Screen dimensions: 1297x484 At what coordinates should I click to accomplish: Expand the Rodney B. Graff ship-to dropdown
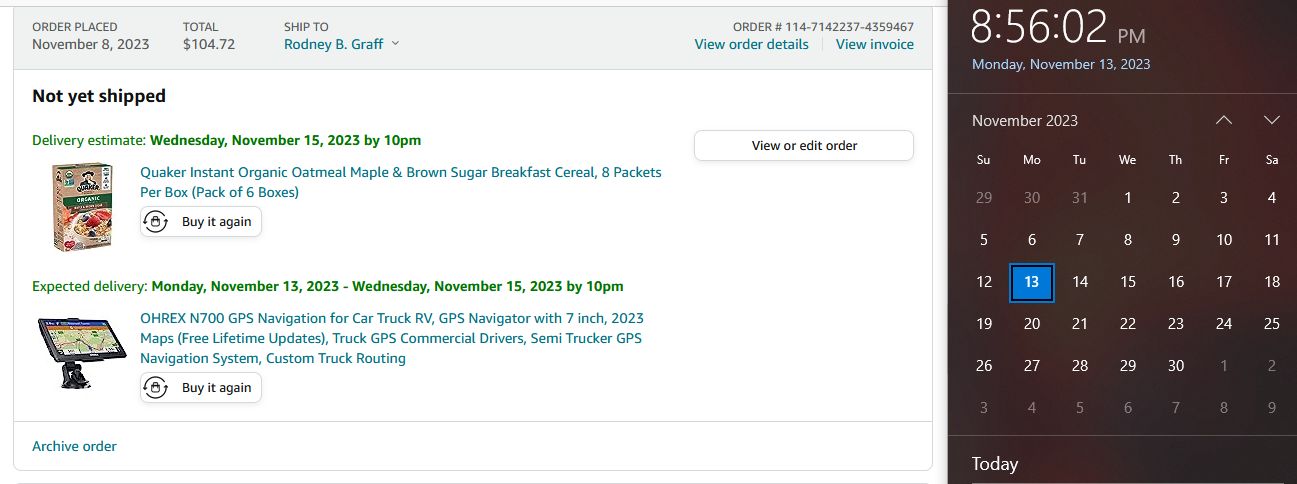pos(341,44)
